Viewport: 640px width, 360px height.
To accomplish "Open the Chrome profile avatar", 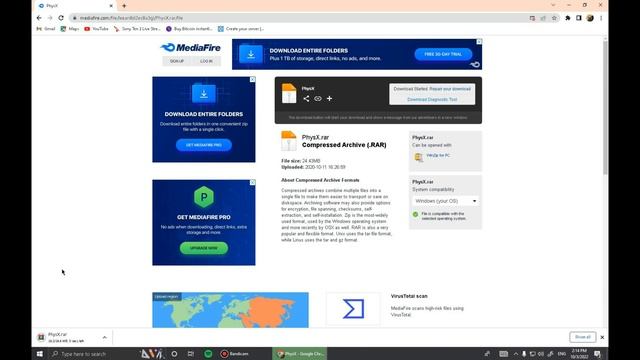I will coord(590,18).
